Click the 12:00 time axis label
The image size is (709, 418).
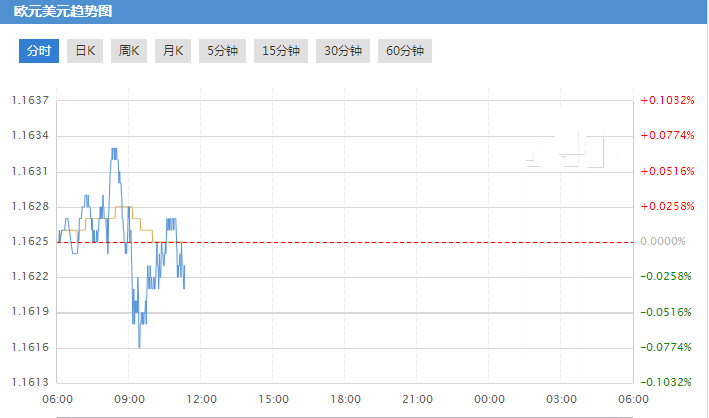202,399
